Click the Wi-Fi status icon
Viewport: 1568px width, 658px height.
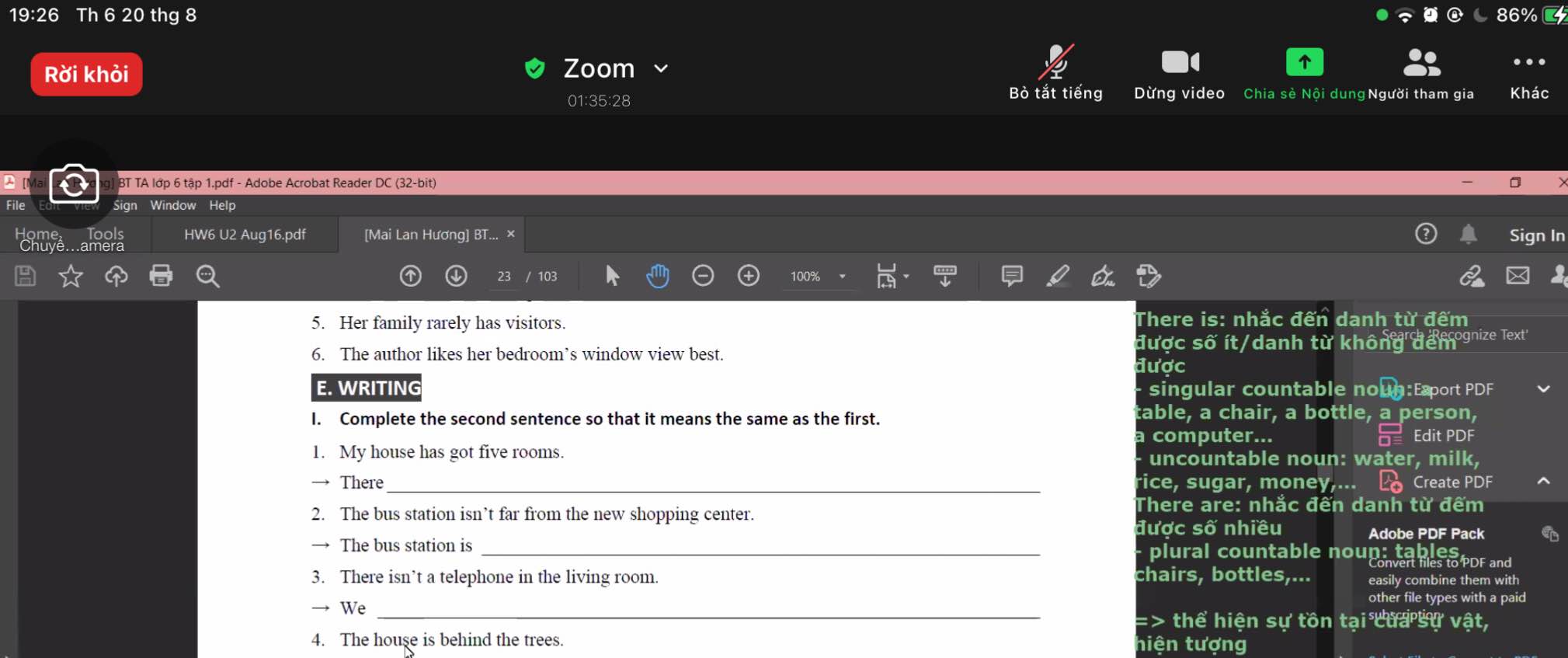pyautogui.click(x=1405, y=15)
